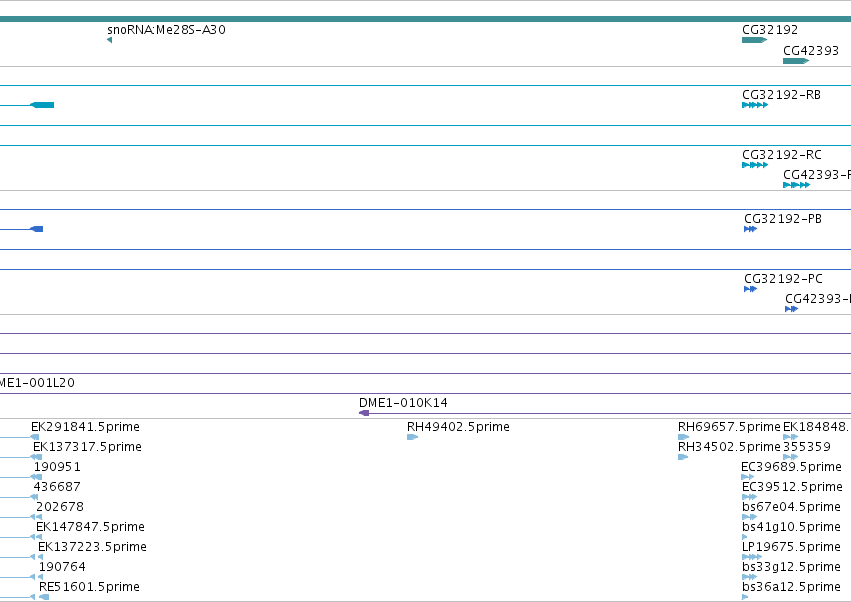The image size is (851, 602).
Task: Select the CG32192-RB transcript arrows glyph
Action: 755,105
